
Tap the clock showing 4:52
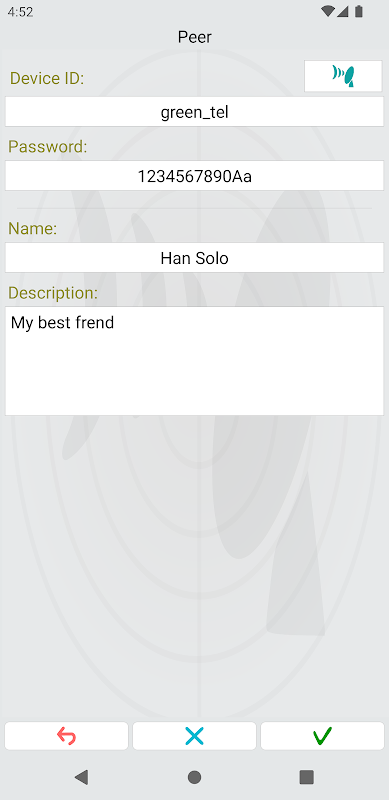click(20, 12)
